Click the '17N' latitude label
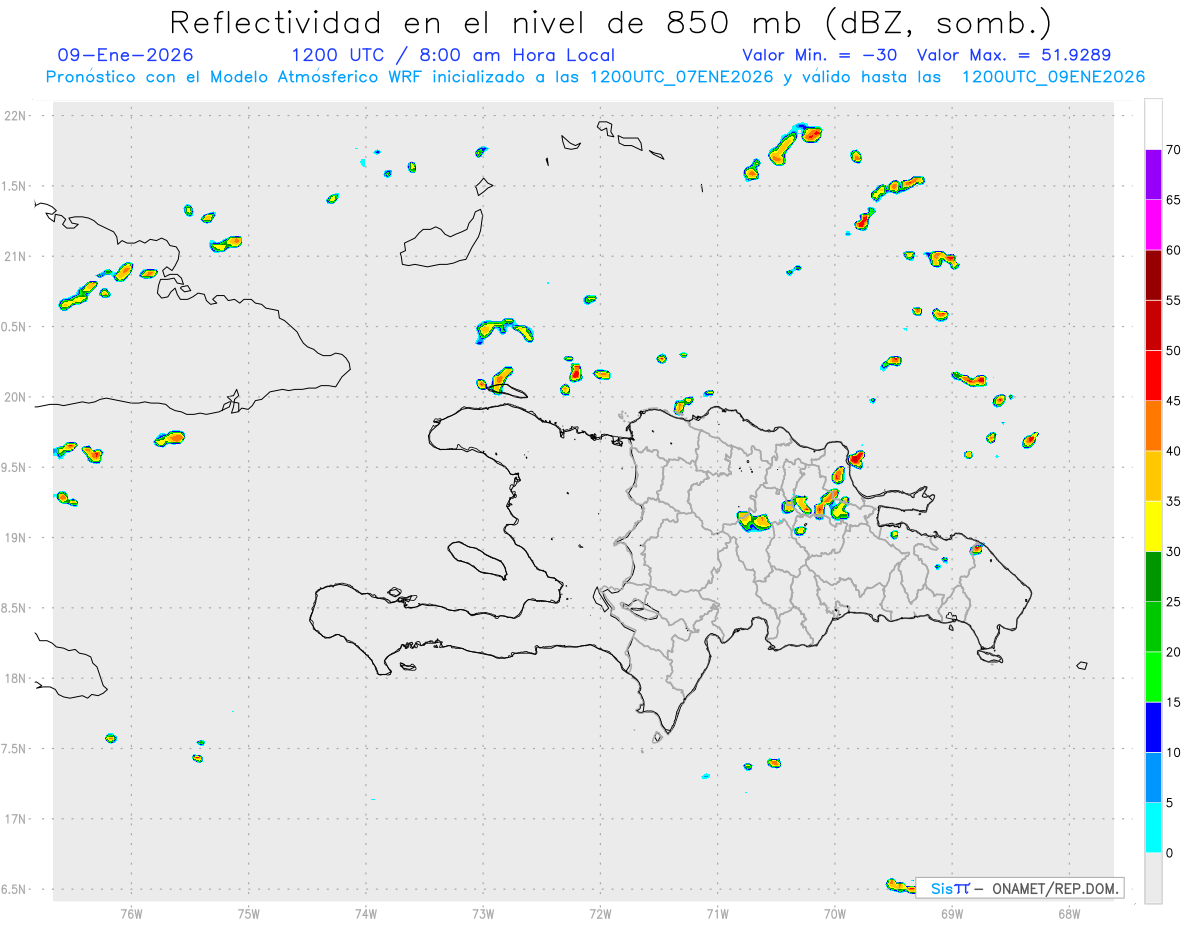The height and width of the screenshot is (927, 1200). [17, 819]
